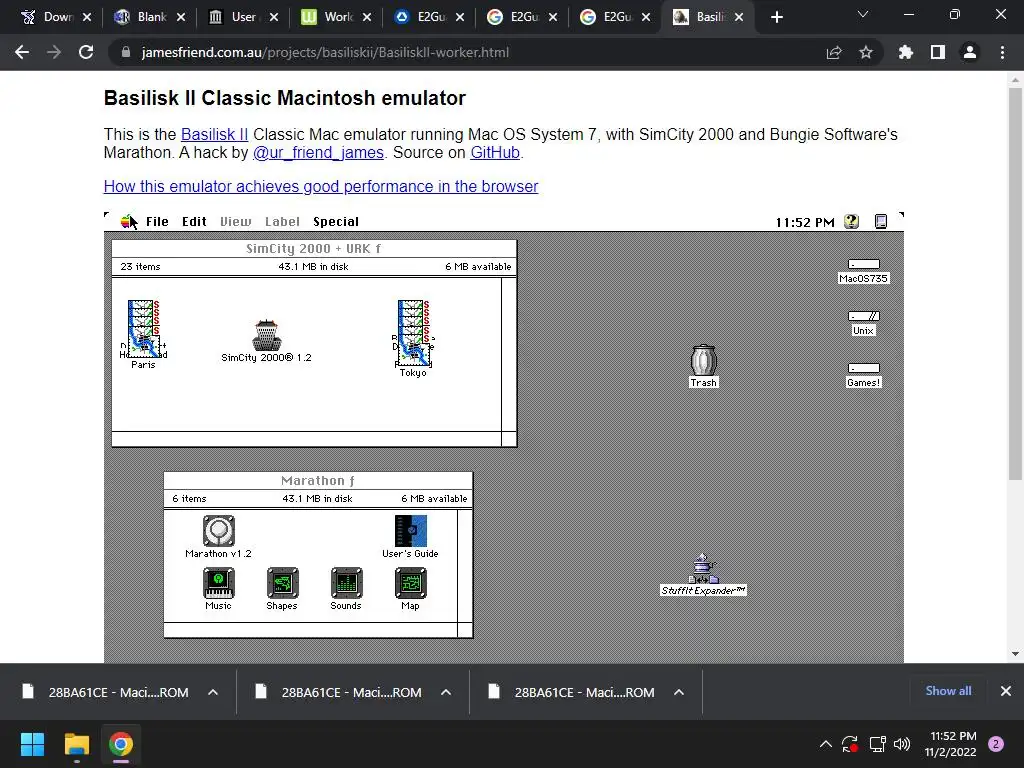Expand options for the second ROM download
Viewport: 1024px width, 768px height.
[446, 692]
